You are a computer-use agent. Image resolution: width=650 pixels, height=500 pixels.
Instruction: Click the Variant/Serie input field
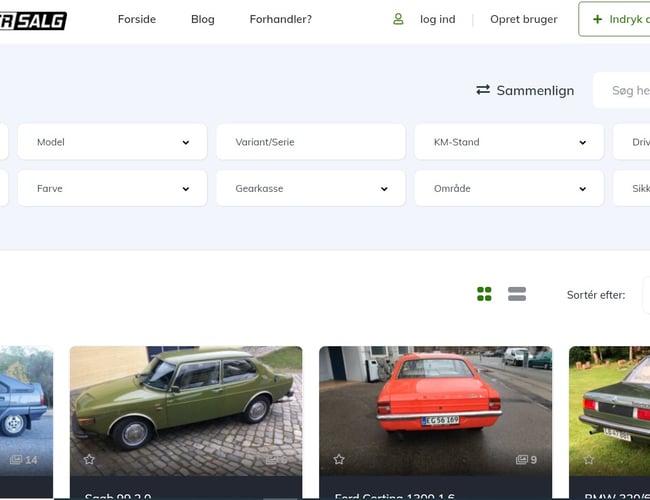[x=310, y=142]
